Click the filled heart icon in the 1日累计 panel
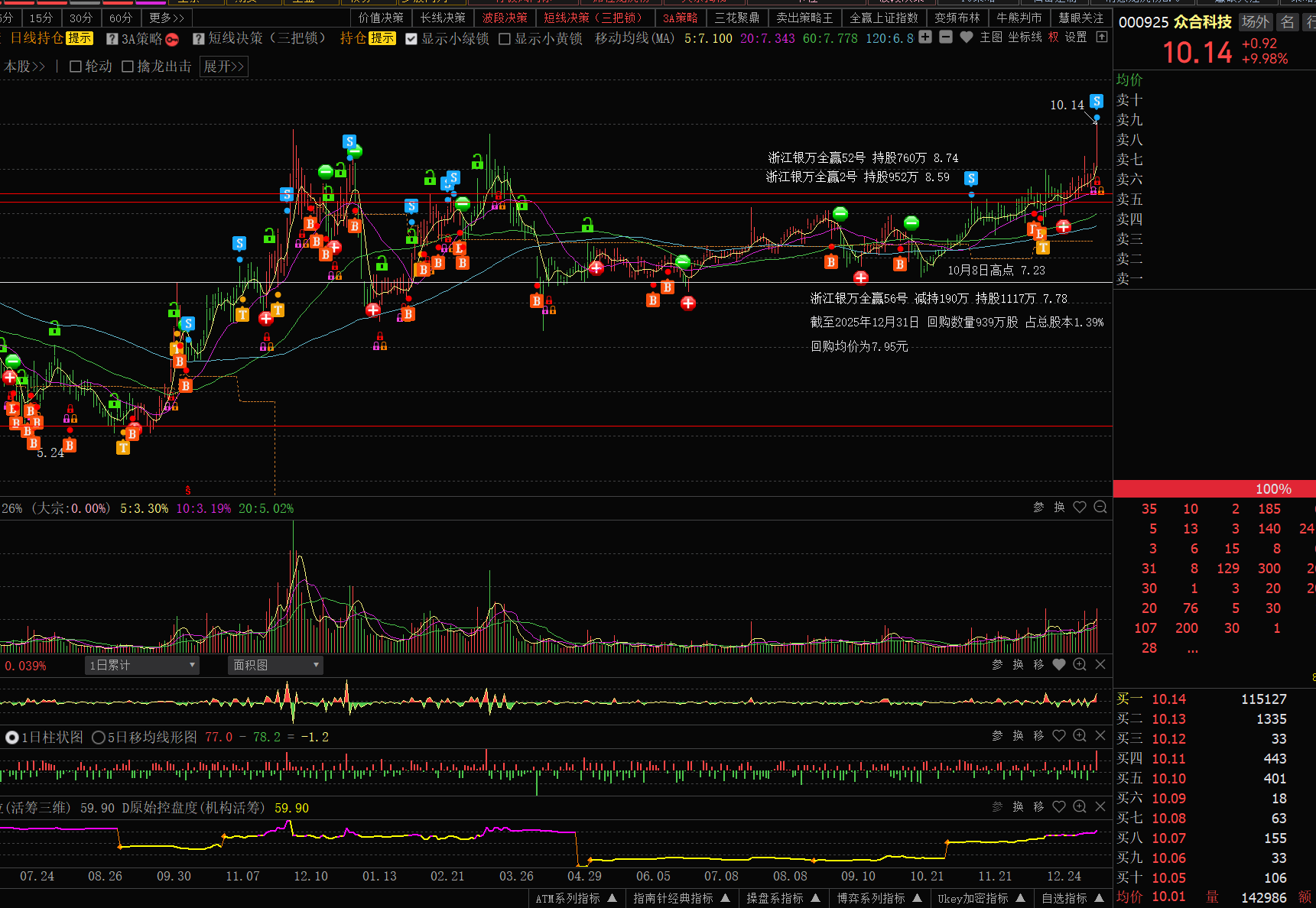 [1059, 665]
